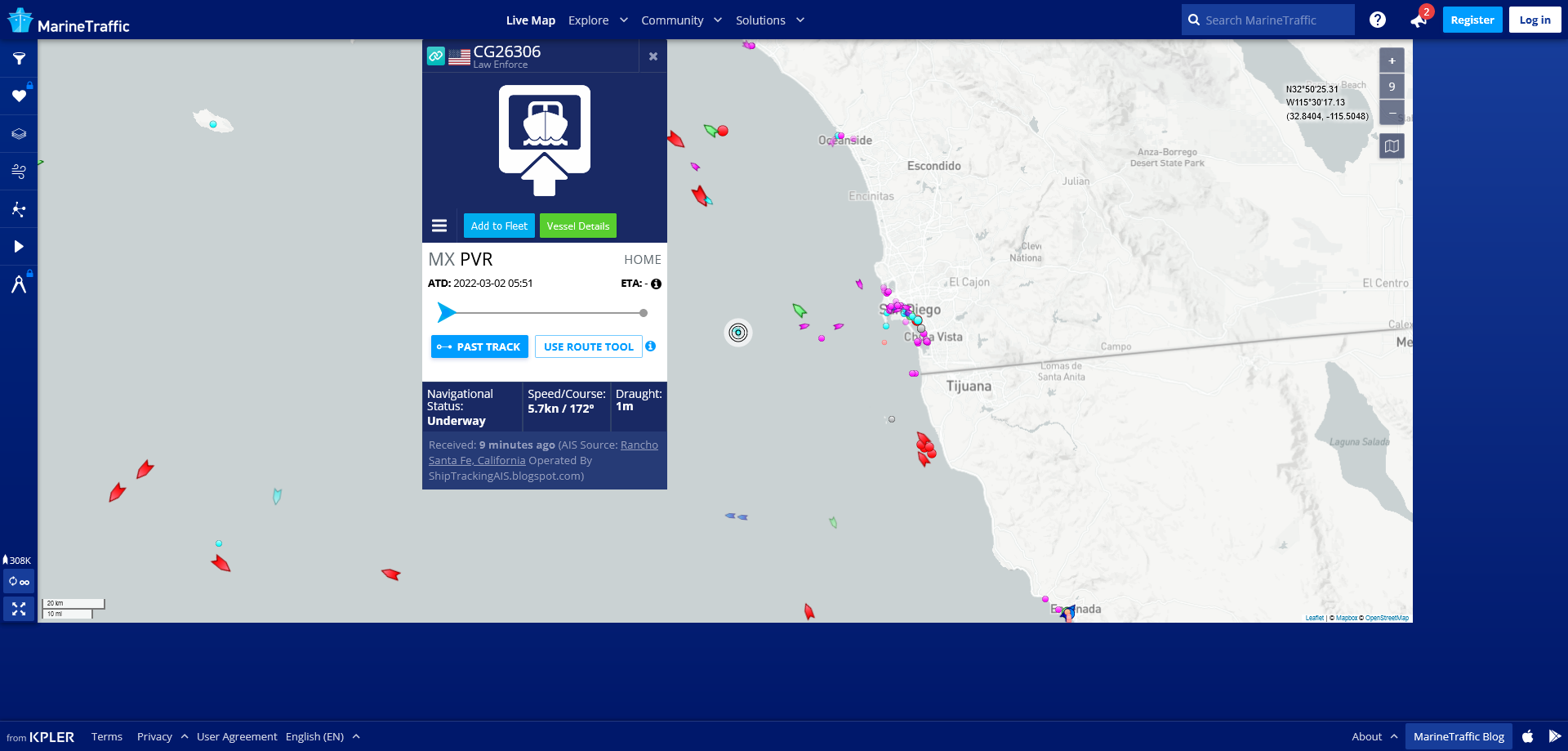Open the vessel popup hamburger menu

pyautogui.click(x=439, y=226)
